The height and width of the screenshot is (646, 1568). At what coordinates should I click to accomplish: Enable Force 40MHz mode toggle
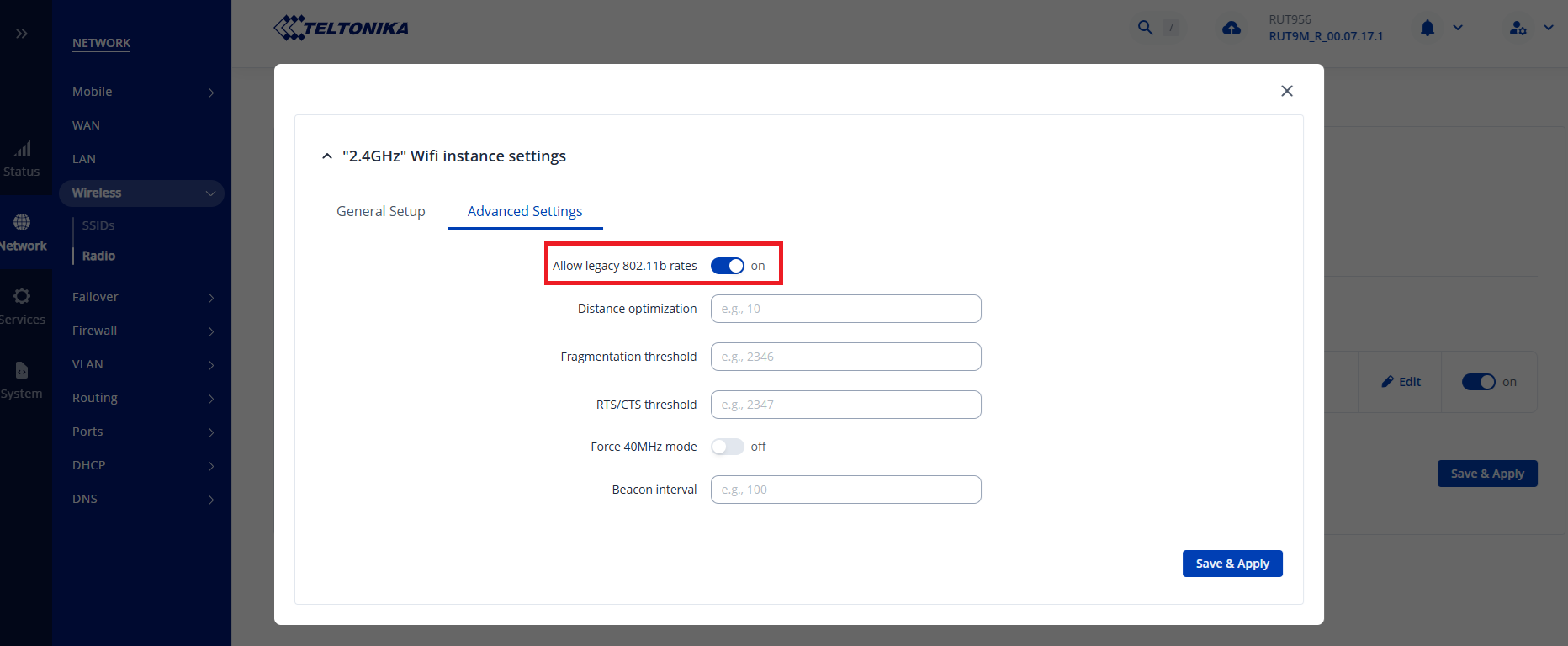pyautogui.click(x=727, y=447)
